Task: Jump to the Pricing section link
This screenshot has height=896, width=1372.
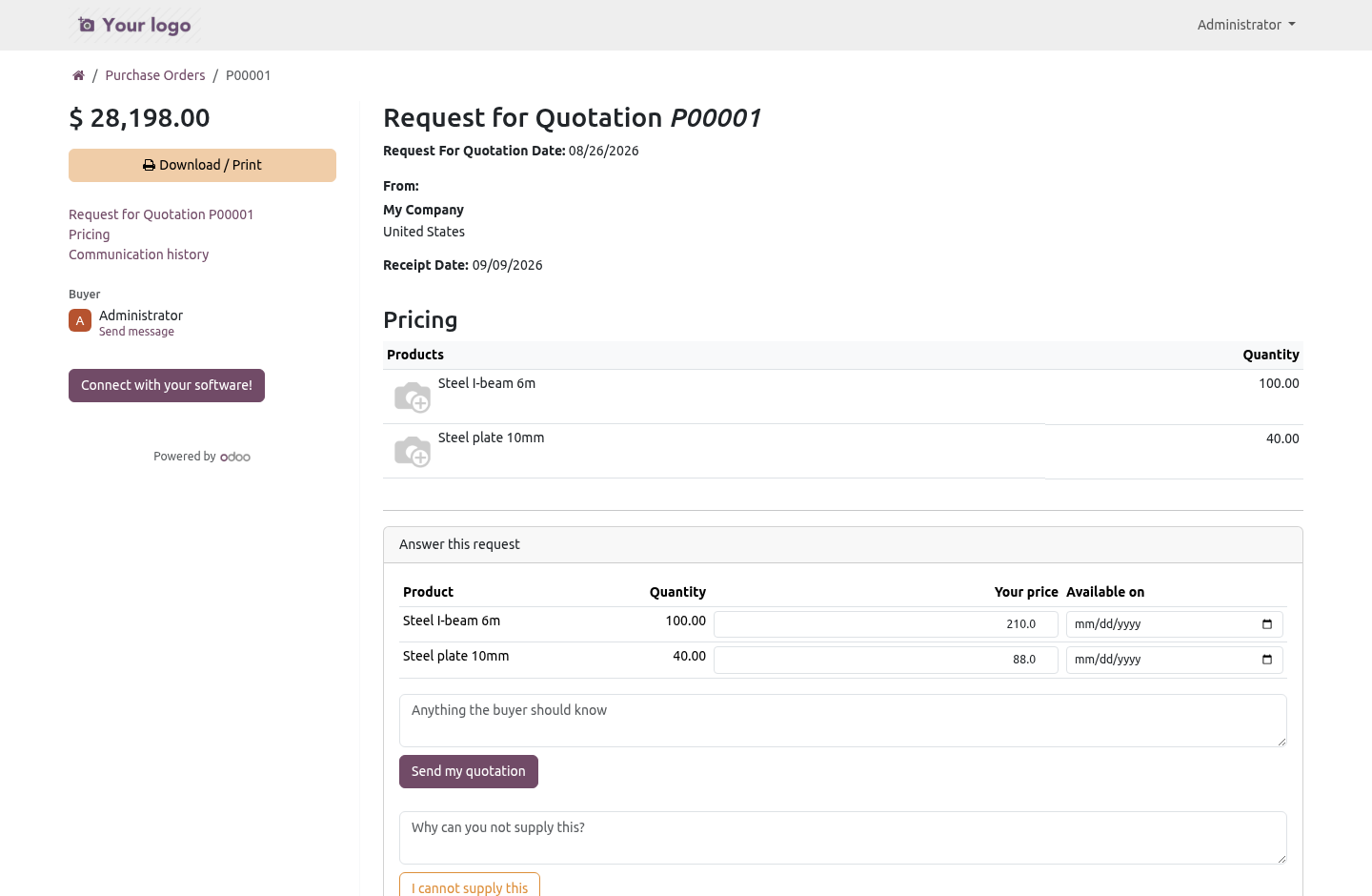Action: [x=90, y=234]
